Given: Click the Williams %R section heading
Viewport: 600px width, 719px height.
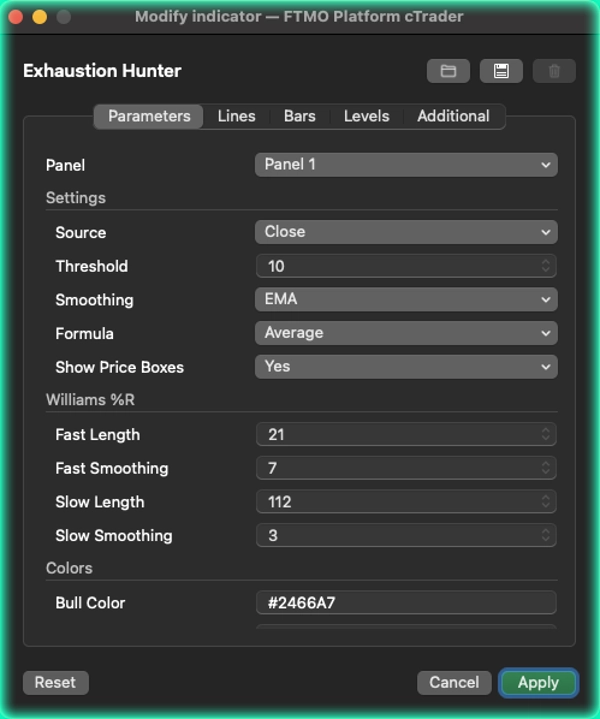Looking at the screenshot, I should (x=90, y=400).
